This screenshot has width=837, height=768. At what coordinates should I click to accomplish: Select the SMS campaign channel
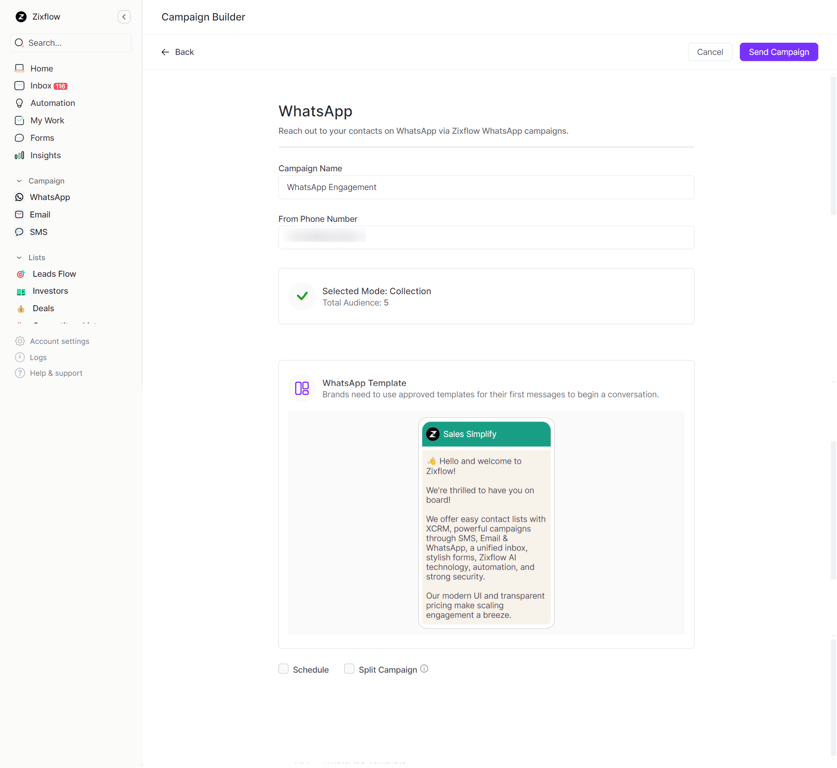pos(38,231)
